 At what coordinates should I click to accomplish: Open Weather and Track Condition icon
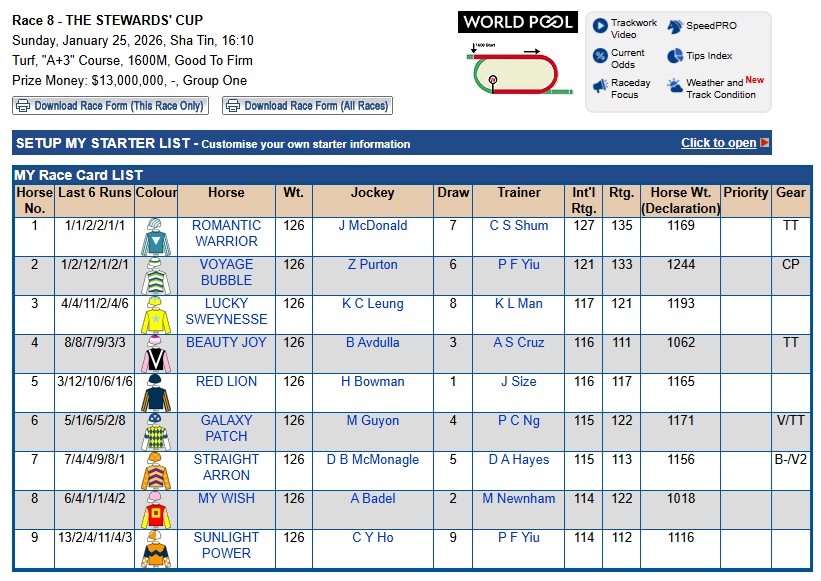675,87
